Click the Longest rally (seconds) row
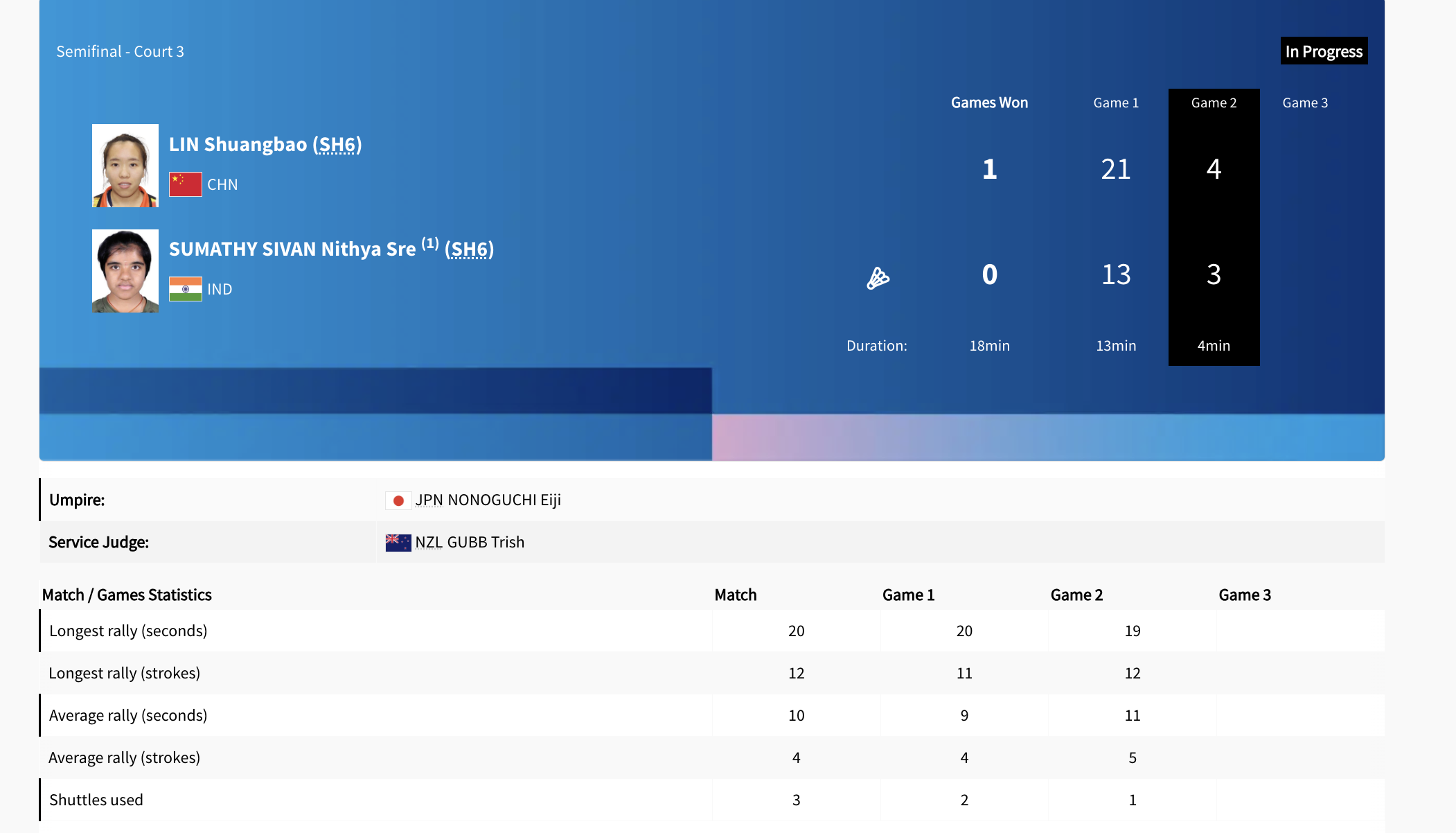Image resolution: width=1456 pixels, height=833 pixels. click(x=128, y=631)
